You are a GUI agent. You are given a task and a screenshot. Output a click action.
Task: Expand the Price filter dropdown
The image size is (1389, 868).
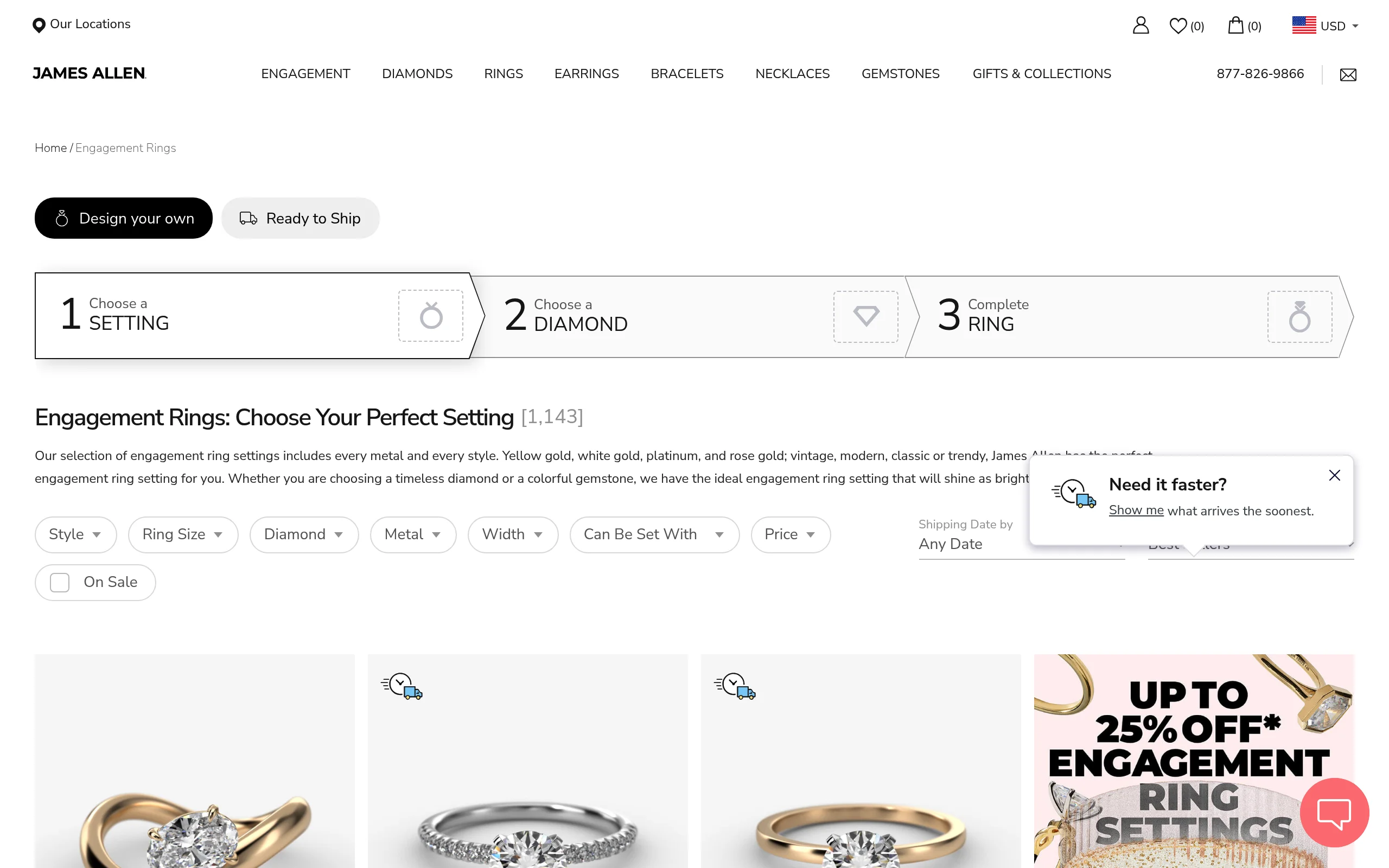[791, 534]
